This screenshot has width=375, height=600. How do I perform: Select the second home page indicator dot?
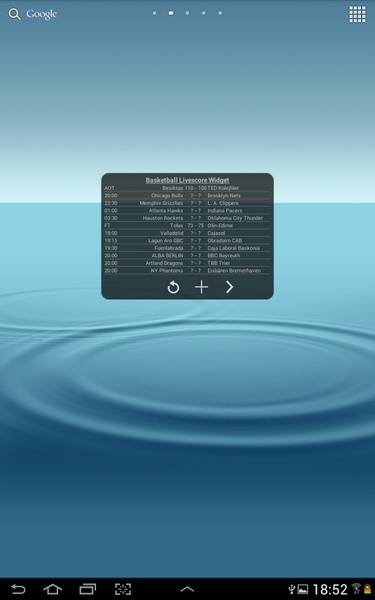[171, 13]
